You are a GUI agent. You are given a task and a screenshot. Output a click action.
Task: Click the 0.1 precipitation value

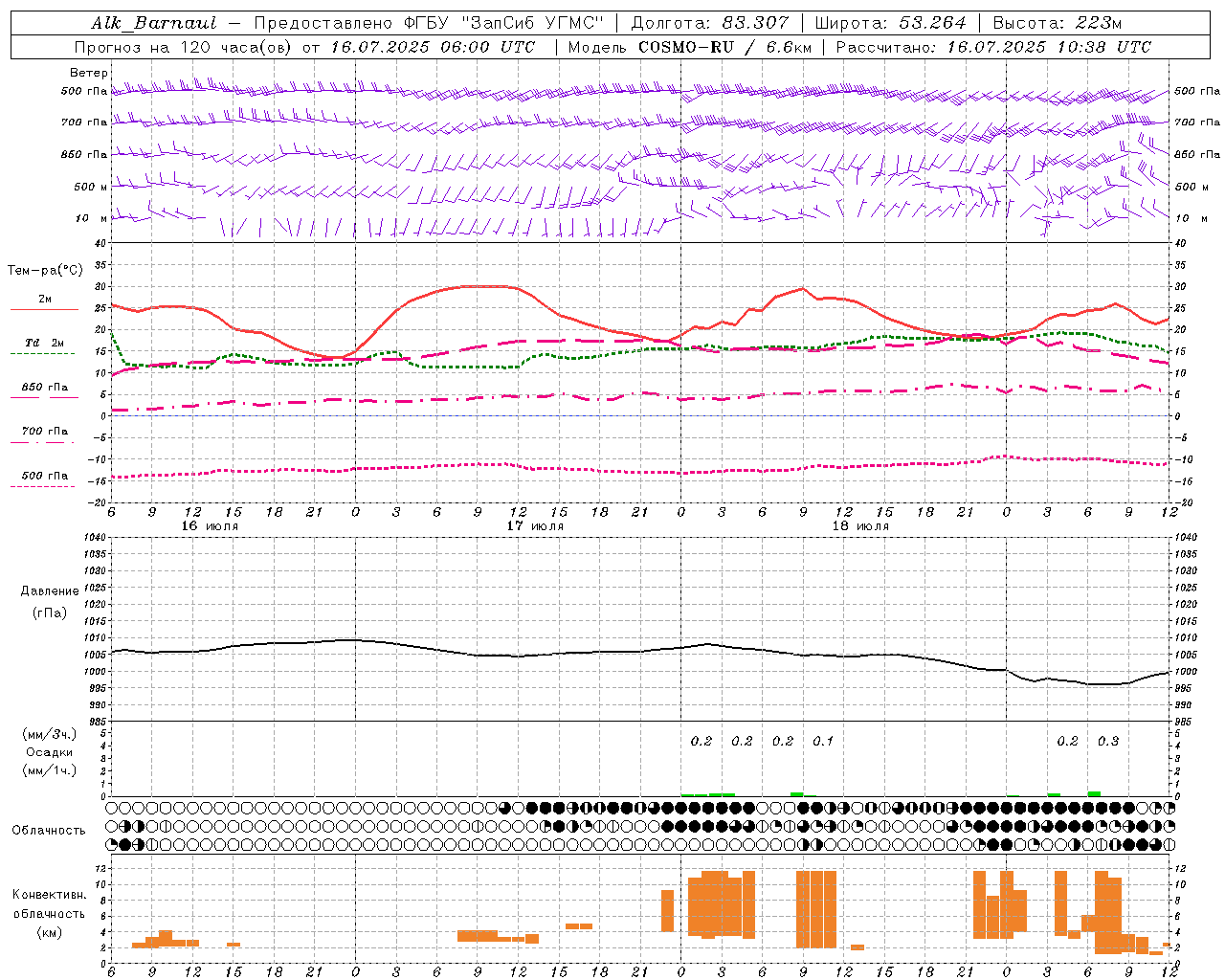pos(823,741)
